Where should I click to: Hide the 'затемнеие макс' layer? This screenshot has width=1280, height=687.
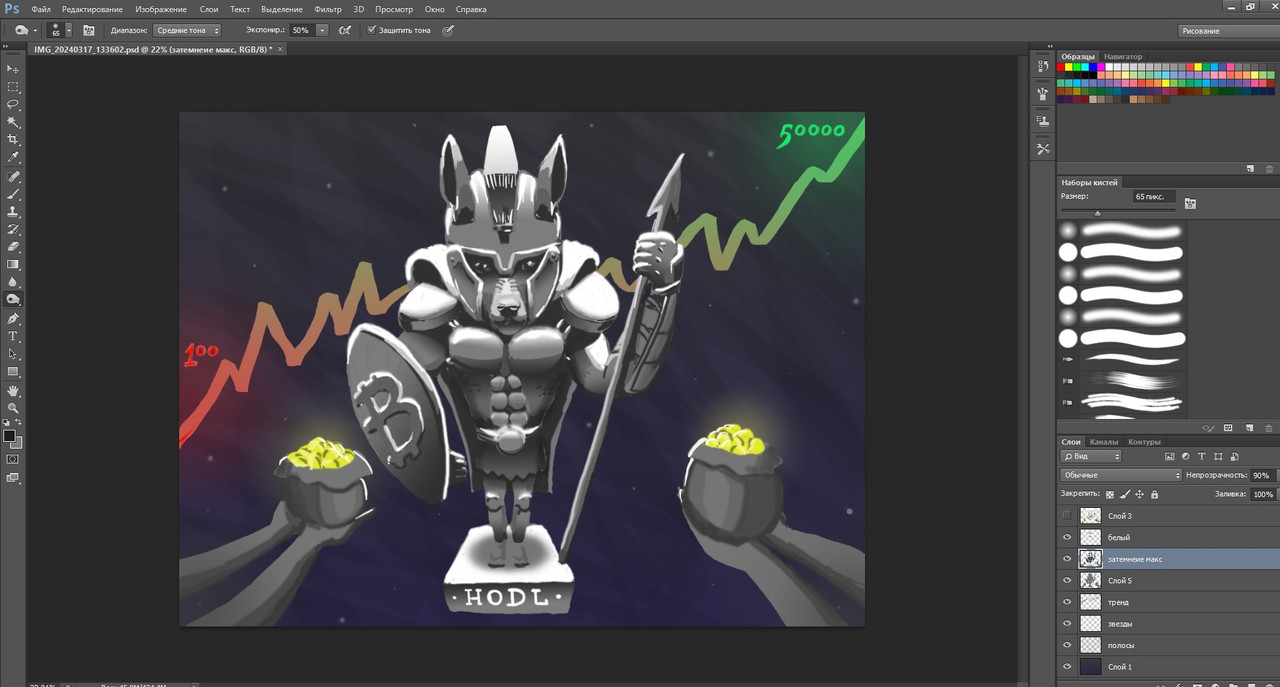pos(1067,559)
